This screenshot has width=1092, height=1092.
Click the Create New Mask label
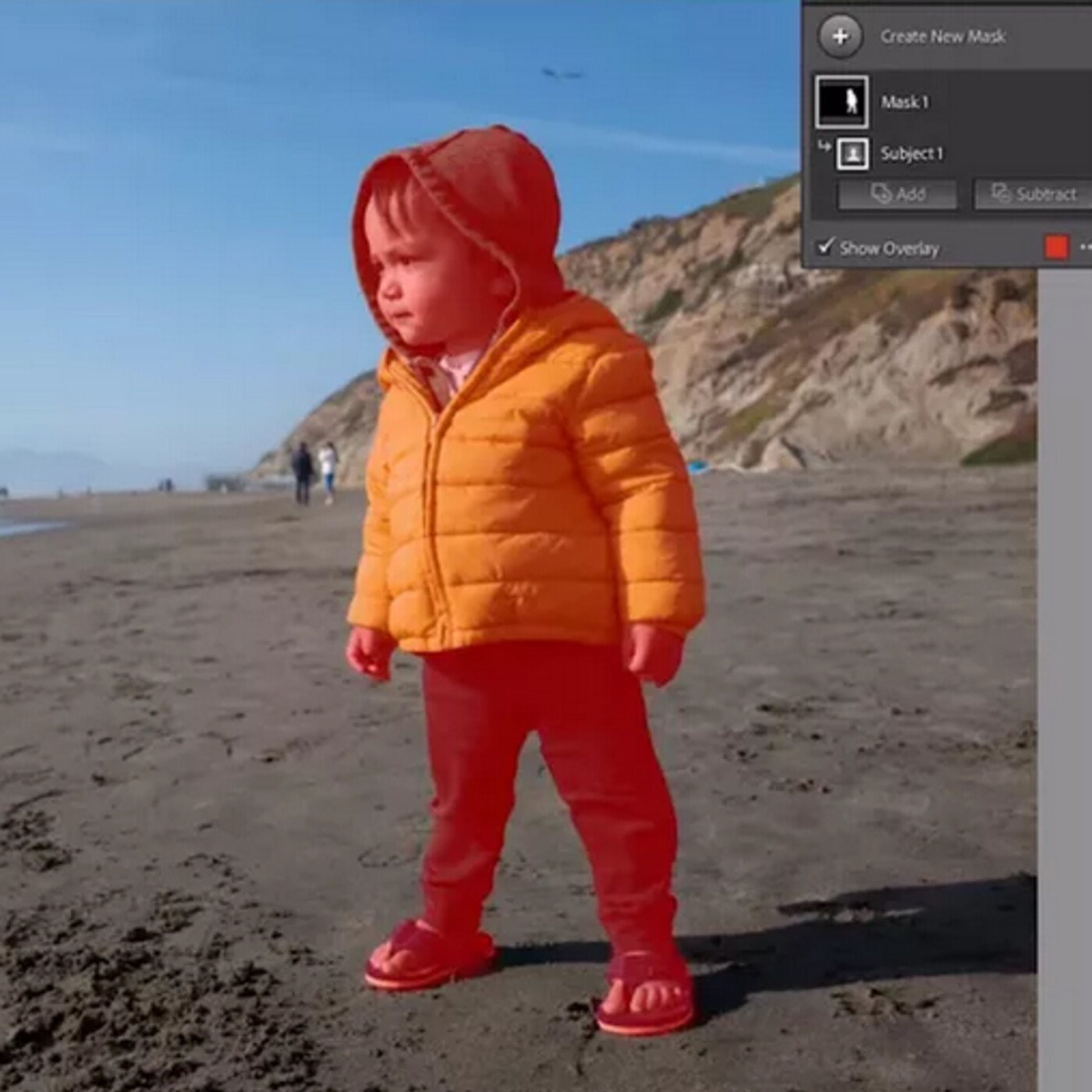point(943,37)
